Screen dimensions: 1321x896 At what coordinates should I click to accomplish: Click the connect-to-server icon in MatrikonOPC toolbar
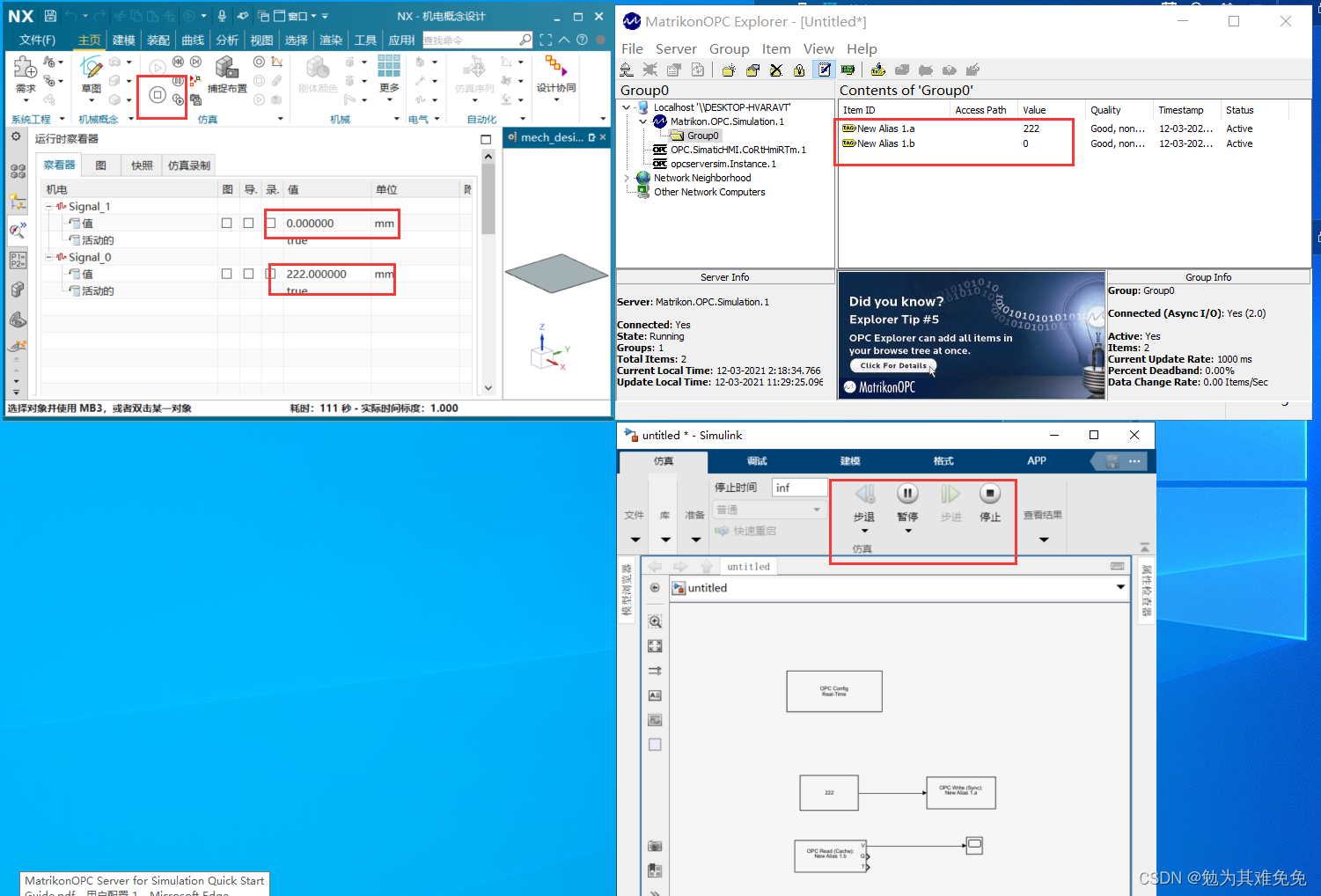627,70
